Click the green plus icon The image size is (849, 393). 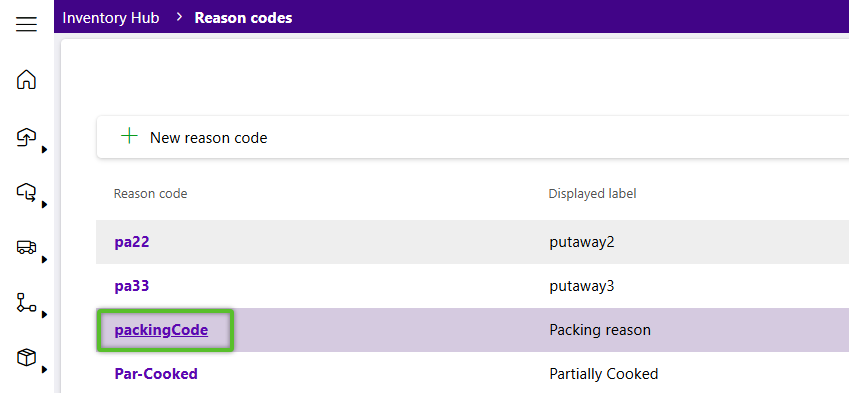click(x=129, y=136)
